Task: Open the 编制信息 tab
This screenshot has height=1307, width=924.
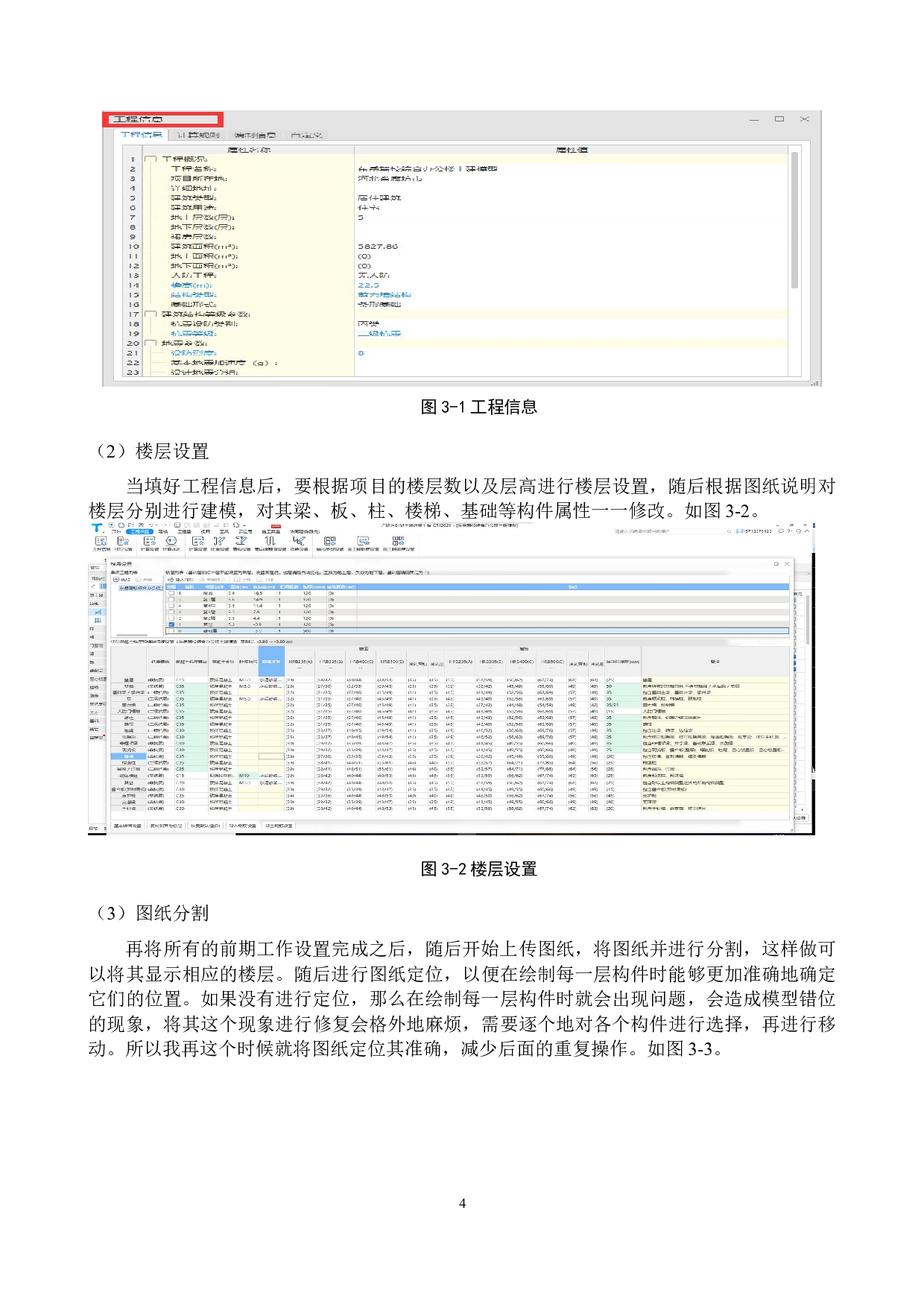Action: 254,135
